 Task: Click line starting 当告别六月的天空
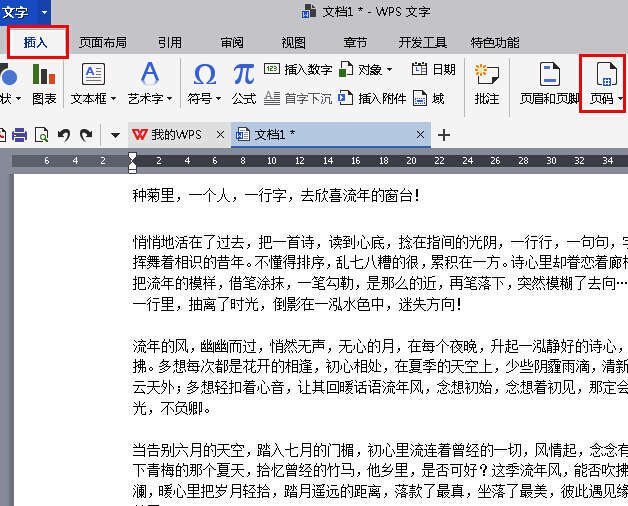(x=380, y=450)
